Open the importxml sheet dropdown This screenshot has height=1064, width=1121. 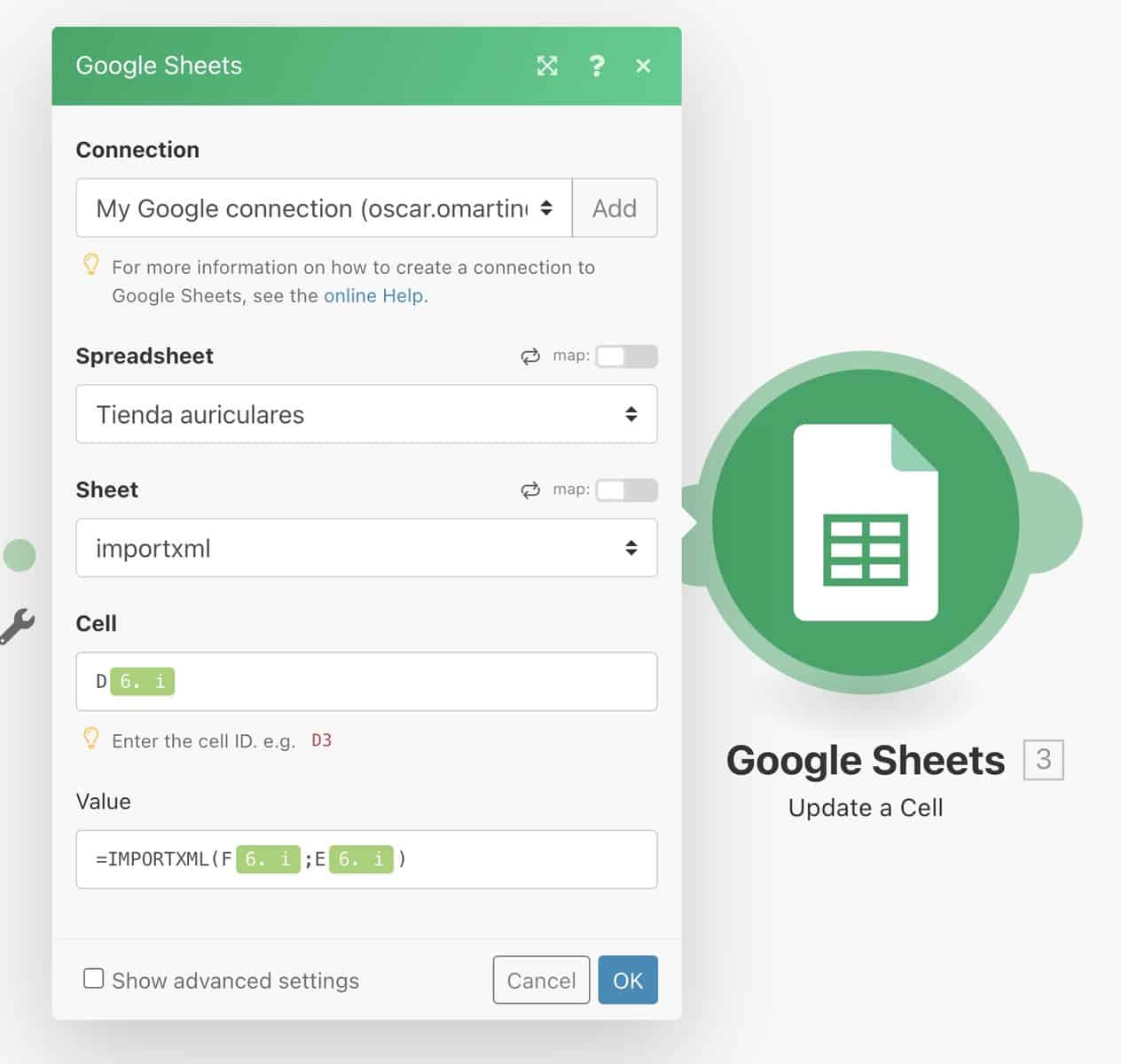coord(366,548)
